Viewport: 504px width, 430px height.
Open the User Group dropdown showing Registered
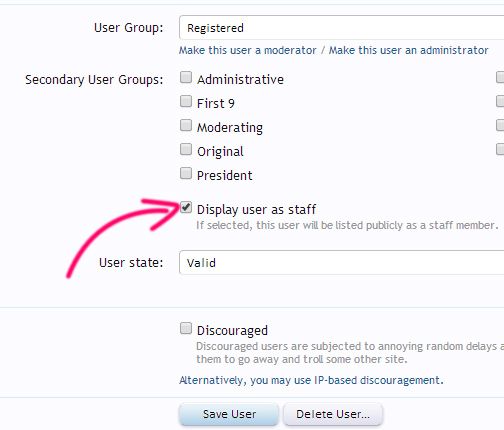(x=341, y=28)
